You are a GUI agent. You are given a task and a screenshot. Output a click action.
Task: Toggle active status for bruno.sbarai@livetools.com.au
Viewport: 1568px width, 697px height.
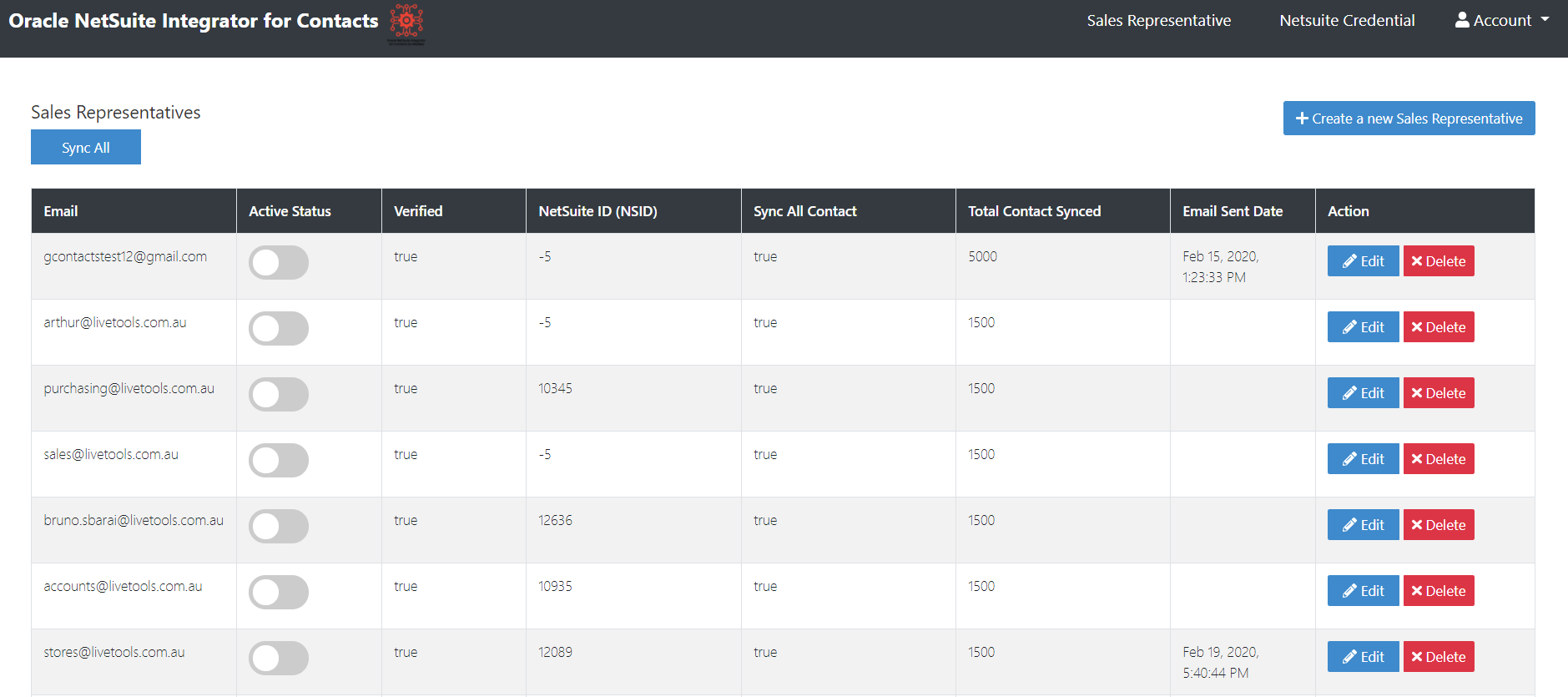coord(279,526)
